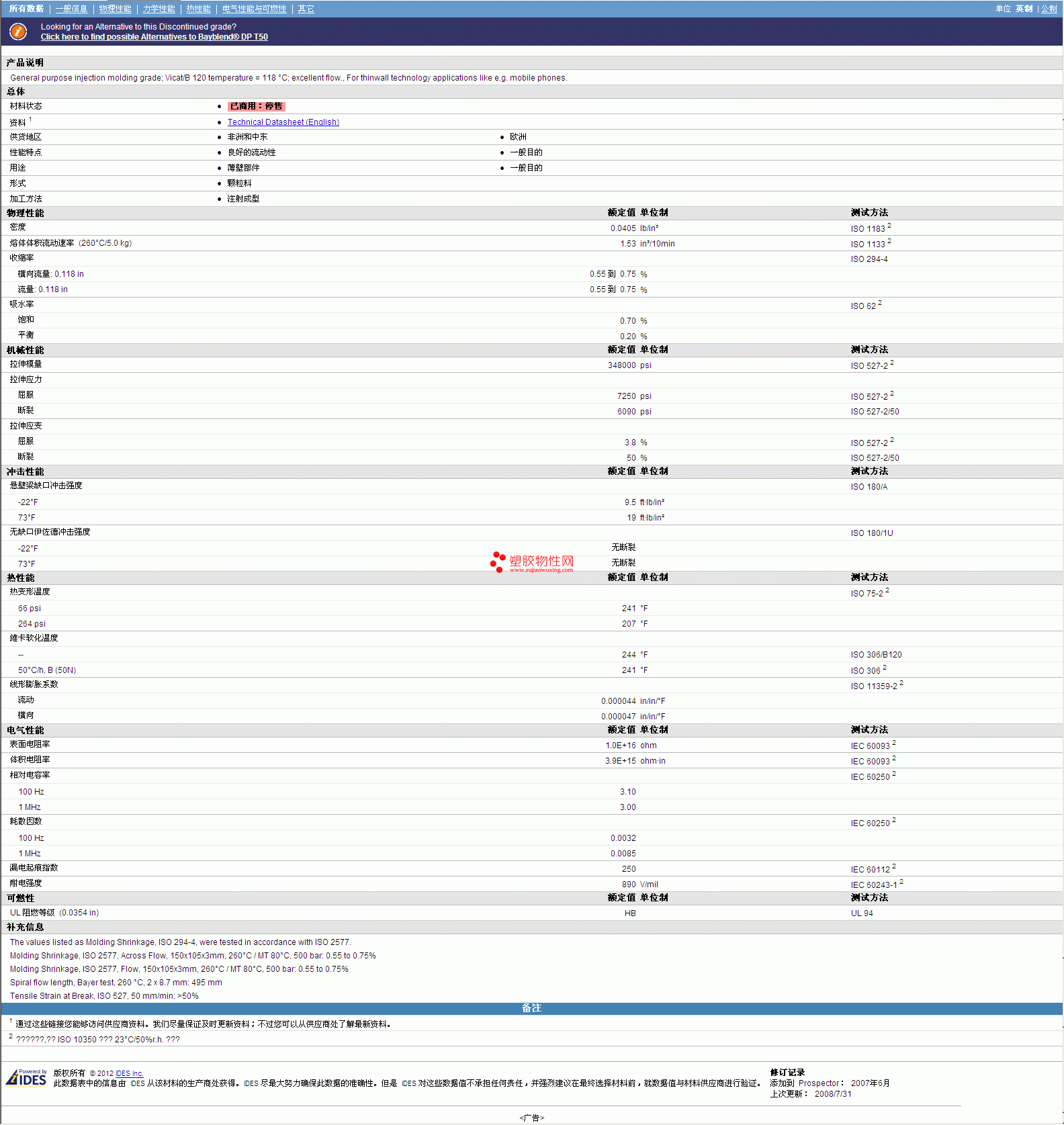Screen dimensions: 1064x1125
Task: Click the 维卡软化温度 row label
Action: pyautogui.click(x=34, y=638)
